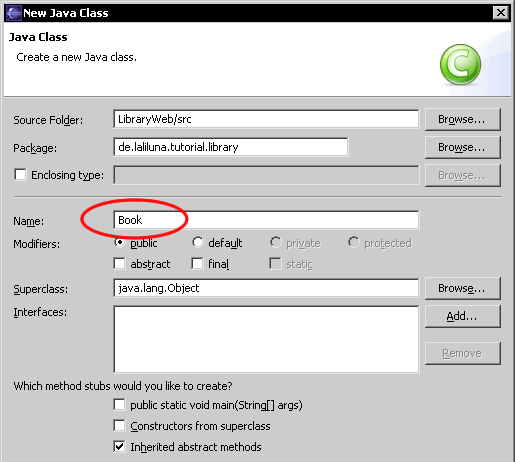515x462 pixels.
Task: Add an interface with Add button
Action: (463, 316)
